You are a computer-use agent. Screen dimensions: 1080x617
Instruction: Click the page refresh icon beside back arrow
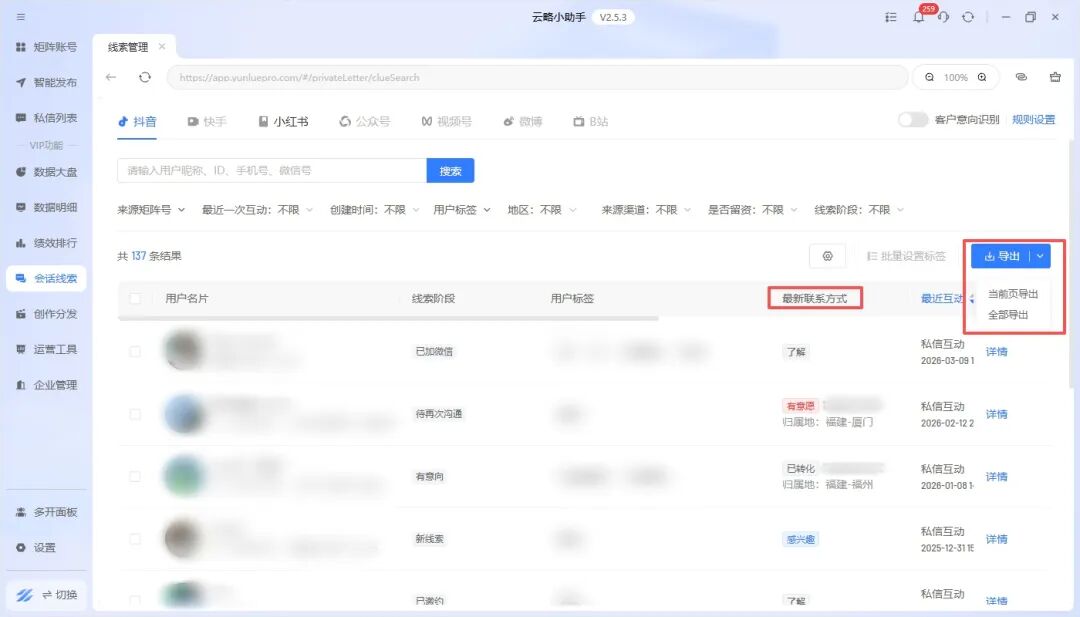click(x=145, y=77)
